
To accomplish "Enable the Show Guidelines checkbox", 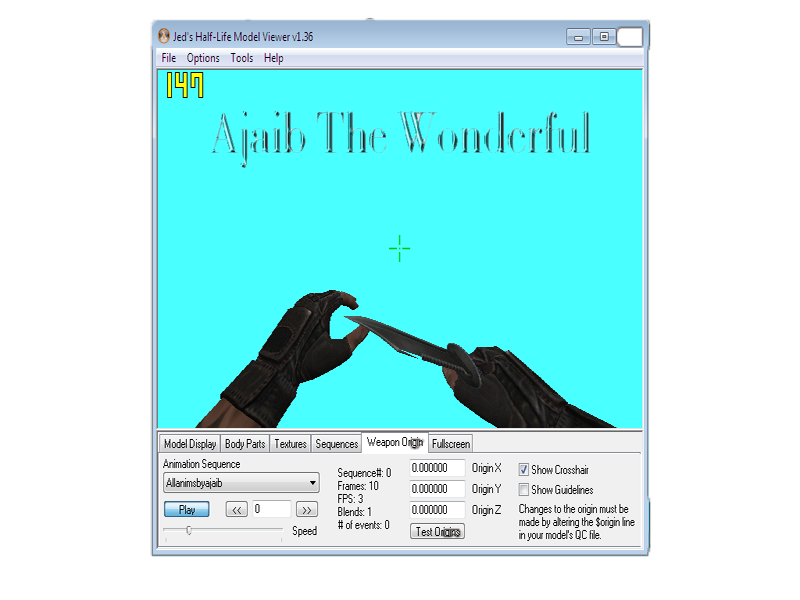I will [x=524, y=490].
